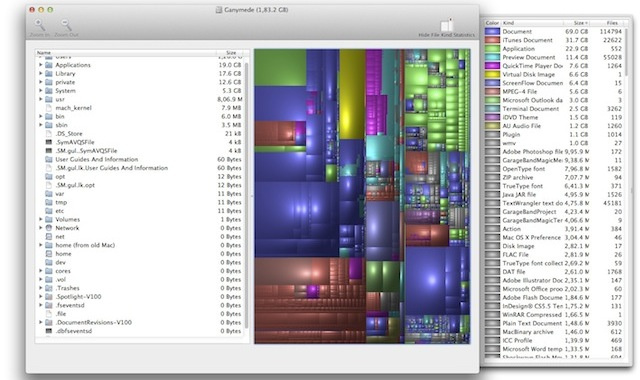Select the "Preview Document" kind row
This screenshot has height=380, width=640.
554,57
